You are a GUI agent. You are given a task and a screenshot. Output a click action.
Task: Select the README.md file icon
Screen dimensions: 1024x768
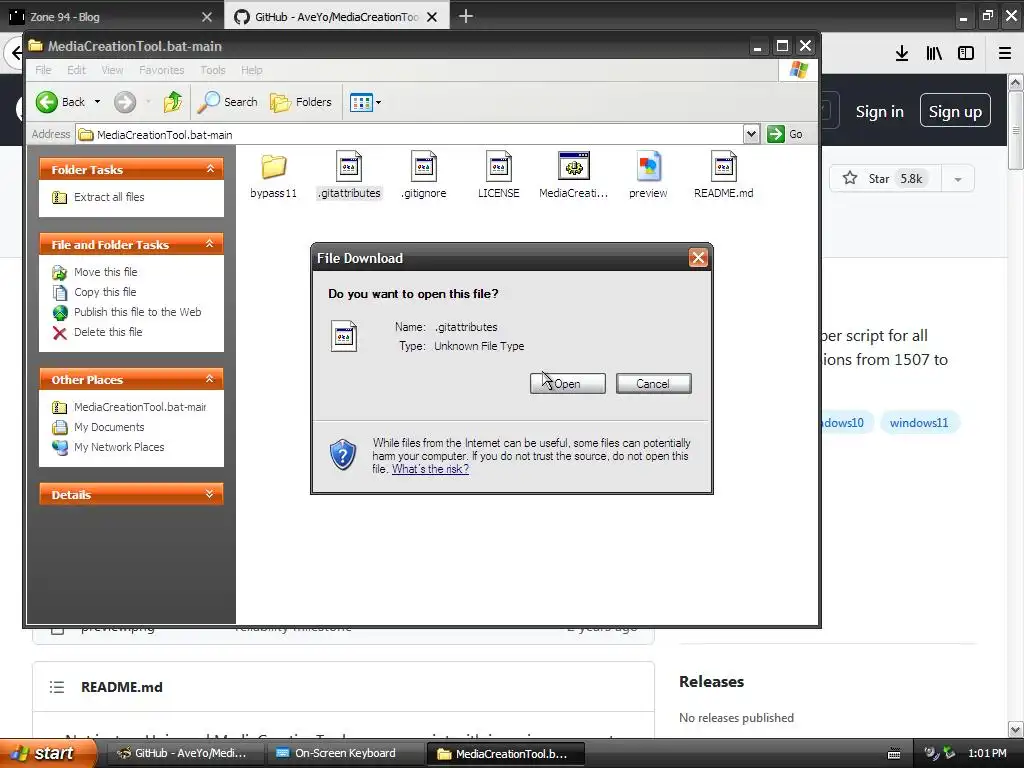coord(724,167)
